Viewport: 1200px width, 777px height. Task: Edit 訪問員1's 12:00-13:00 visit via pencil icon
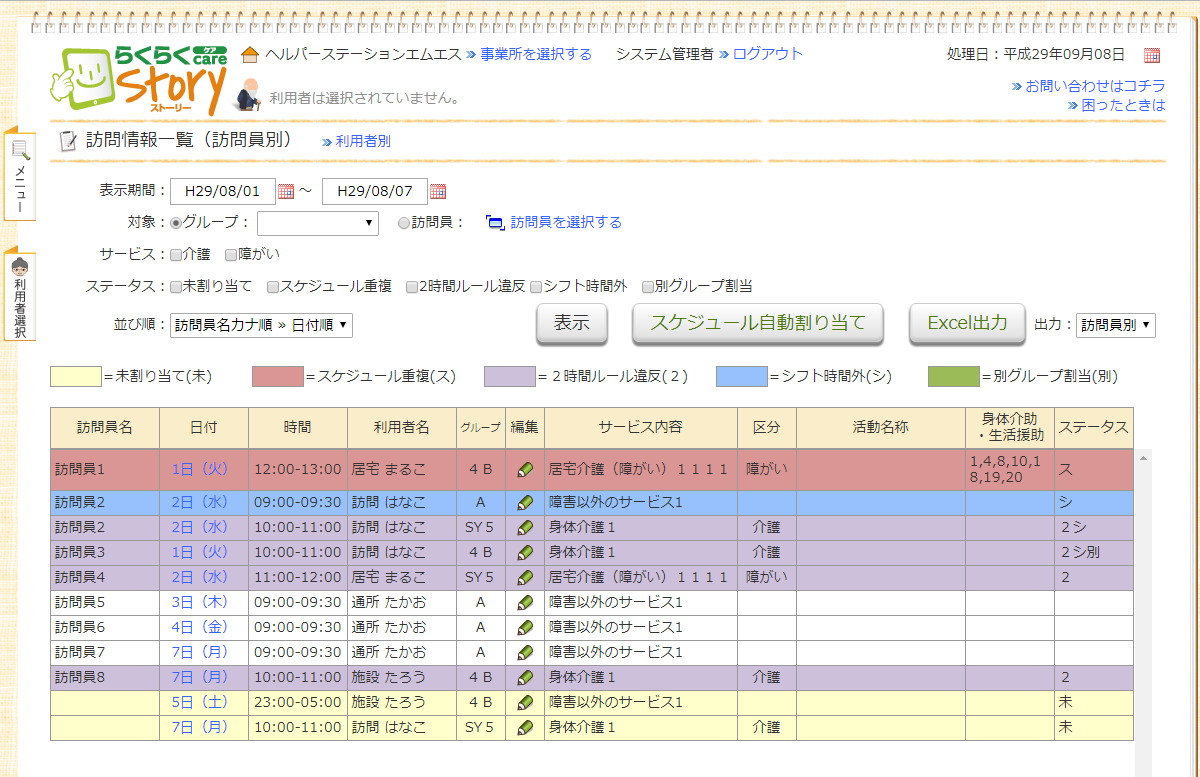click(525, 469)
